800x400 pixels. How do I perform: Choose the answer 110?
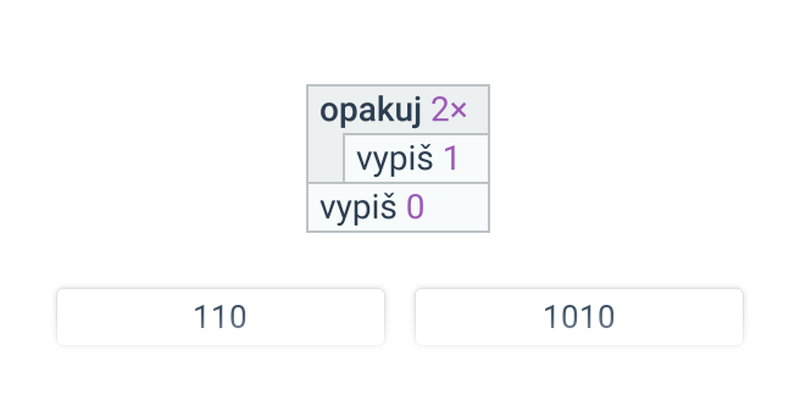point(220,317)
